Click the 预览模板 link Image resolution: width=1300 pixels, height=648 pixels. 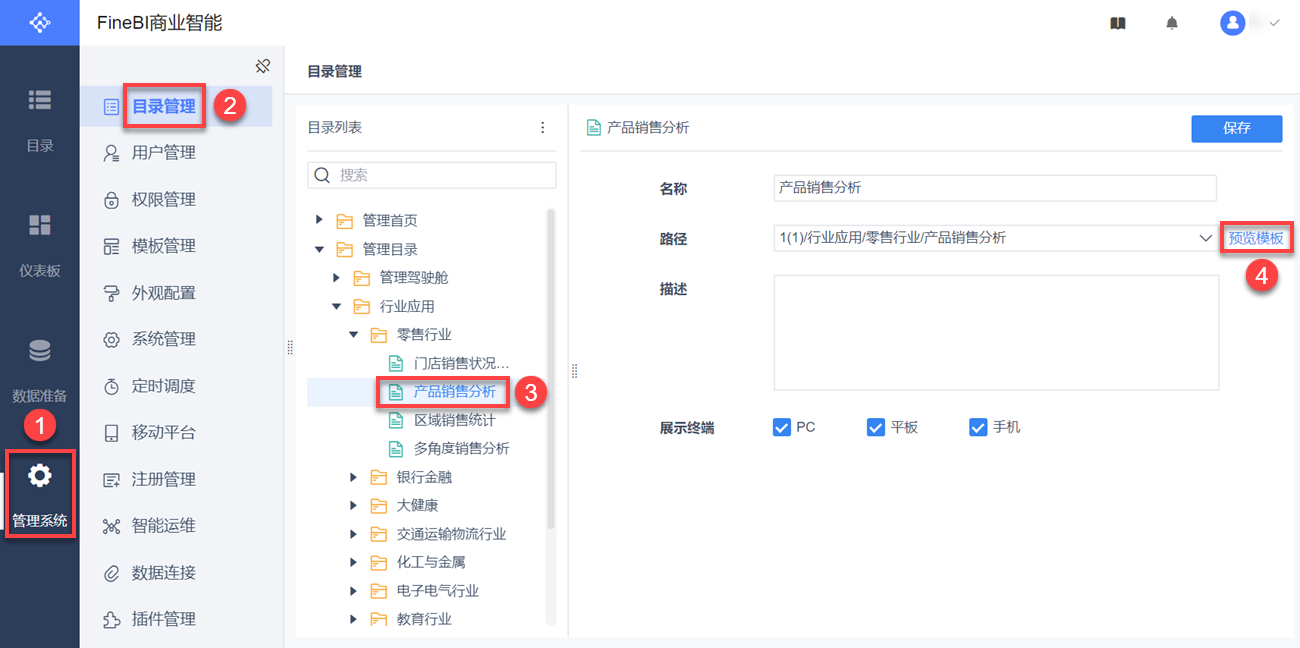click(1255, 238)
